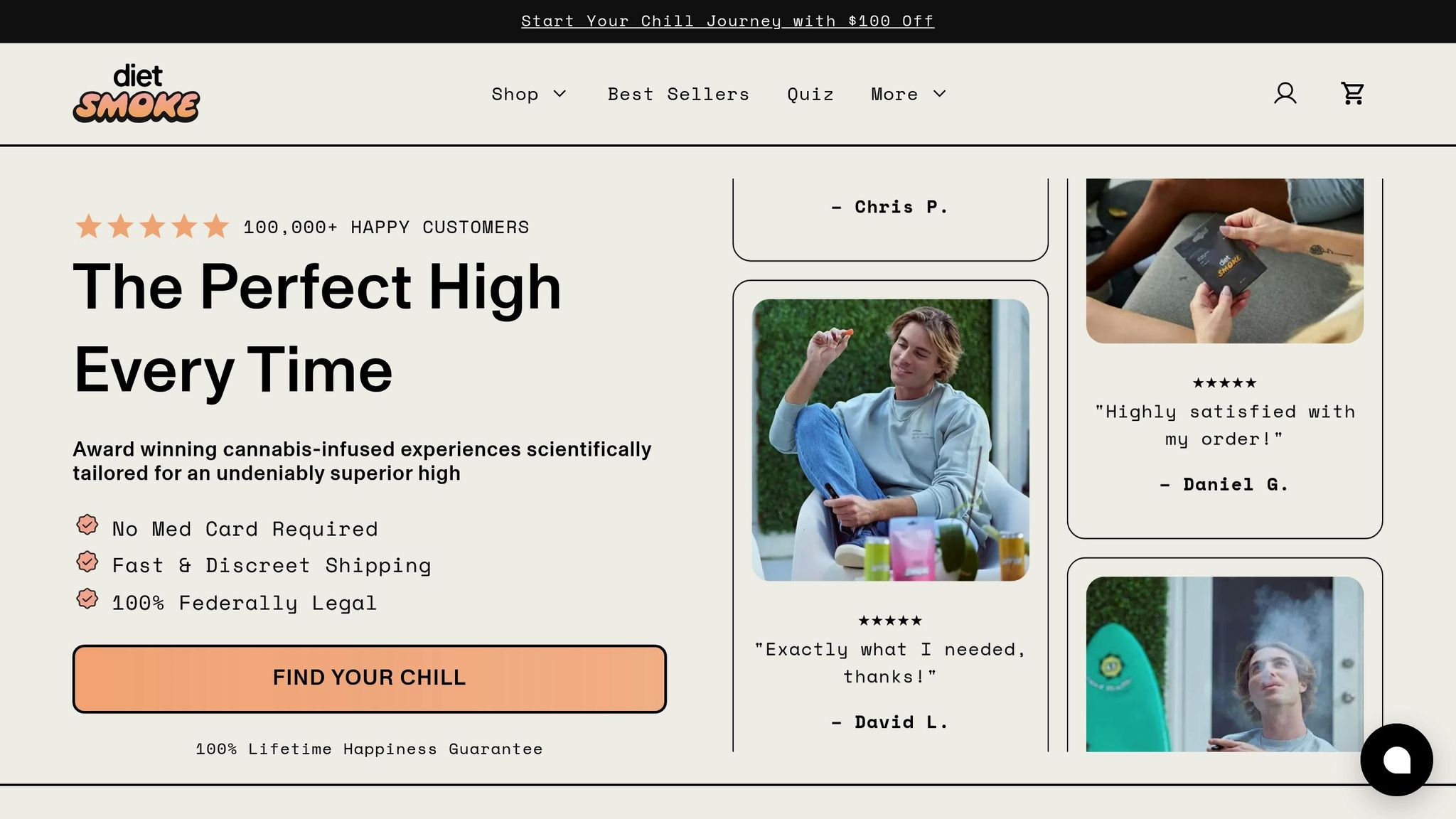Click the checkmark badge beside Fast & Discreet Shipping
1456x819 pixels.
coord(87,562)
